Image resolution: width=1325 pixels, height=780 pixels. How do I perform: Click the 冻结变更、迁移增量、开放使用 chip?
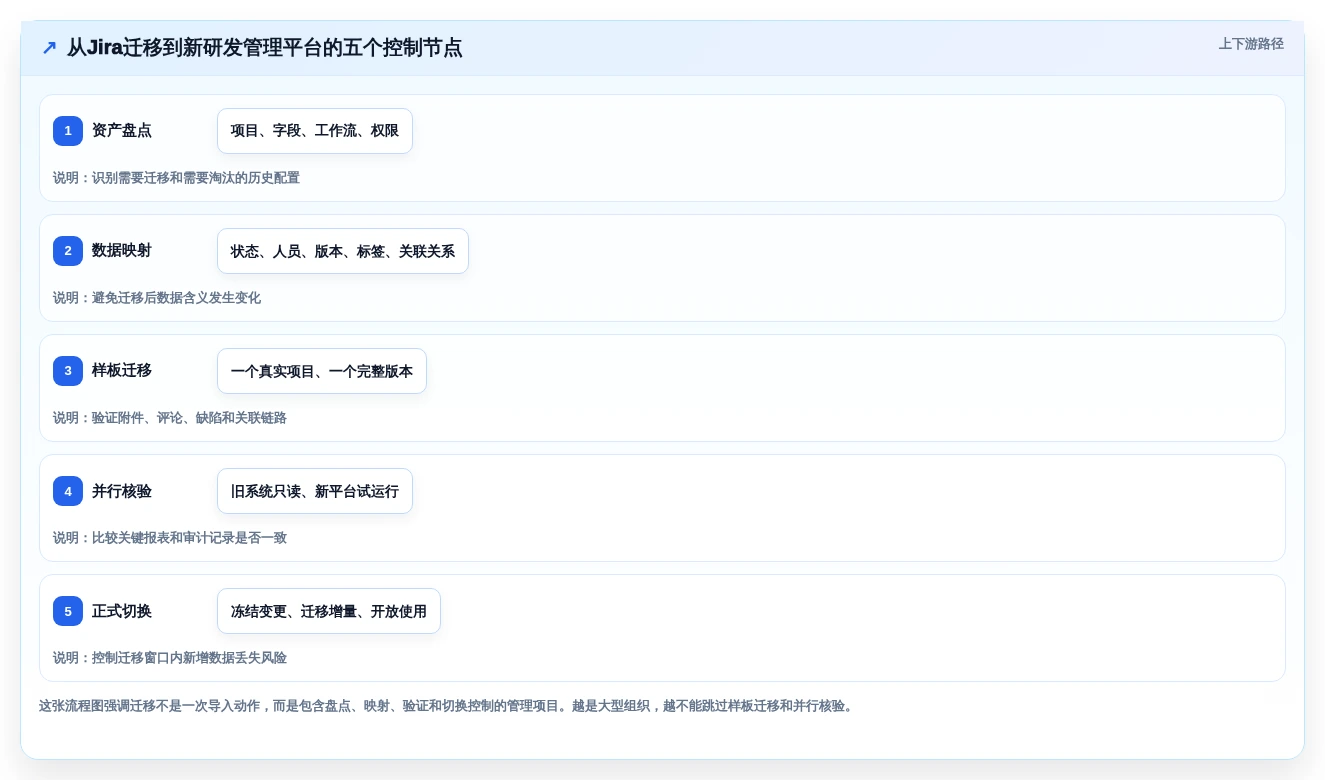pyautogui.click(x=329, y=611)
